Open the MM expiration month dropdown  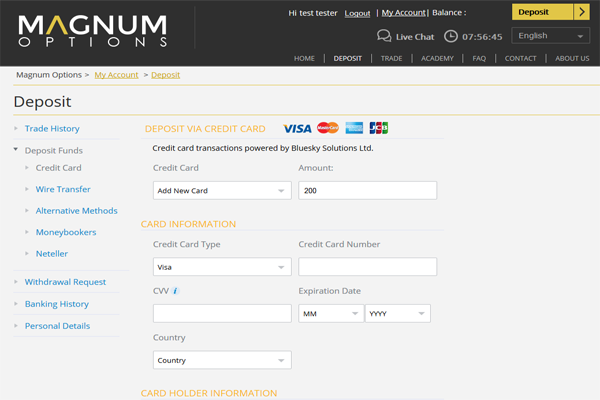tap(331, 313)
